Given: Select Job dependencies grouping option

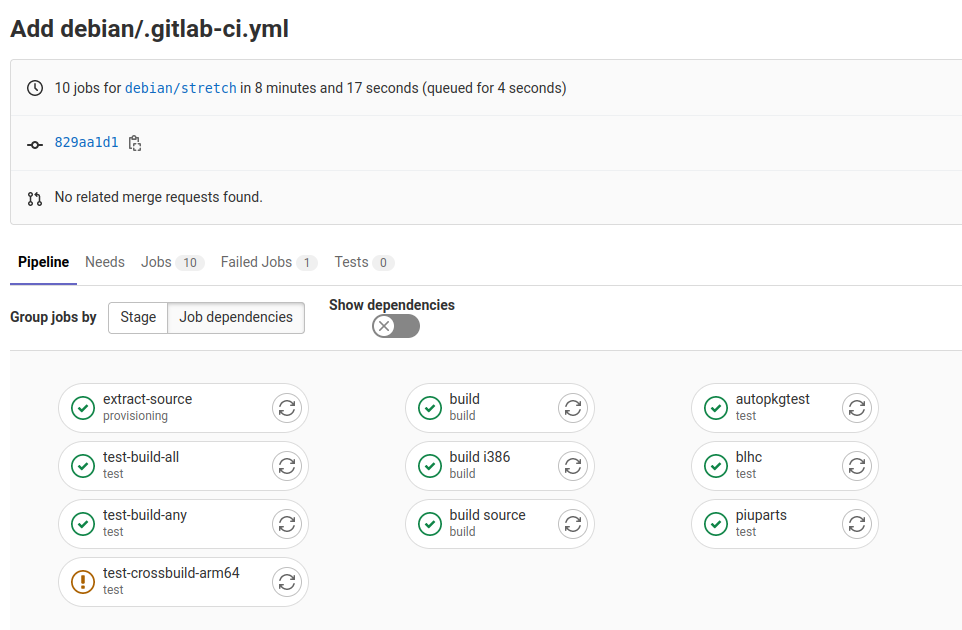Looking at the screenshot, I should click(x=236, y=317).
